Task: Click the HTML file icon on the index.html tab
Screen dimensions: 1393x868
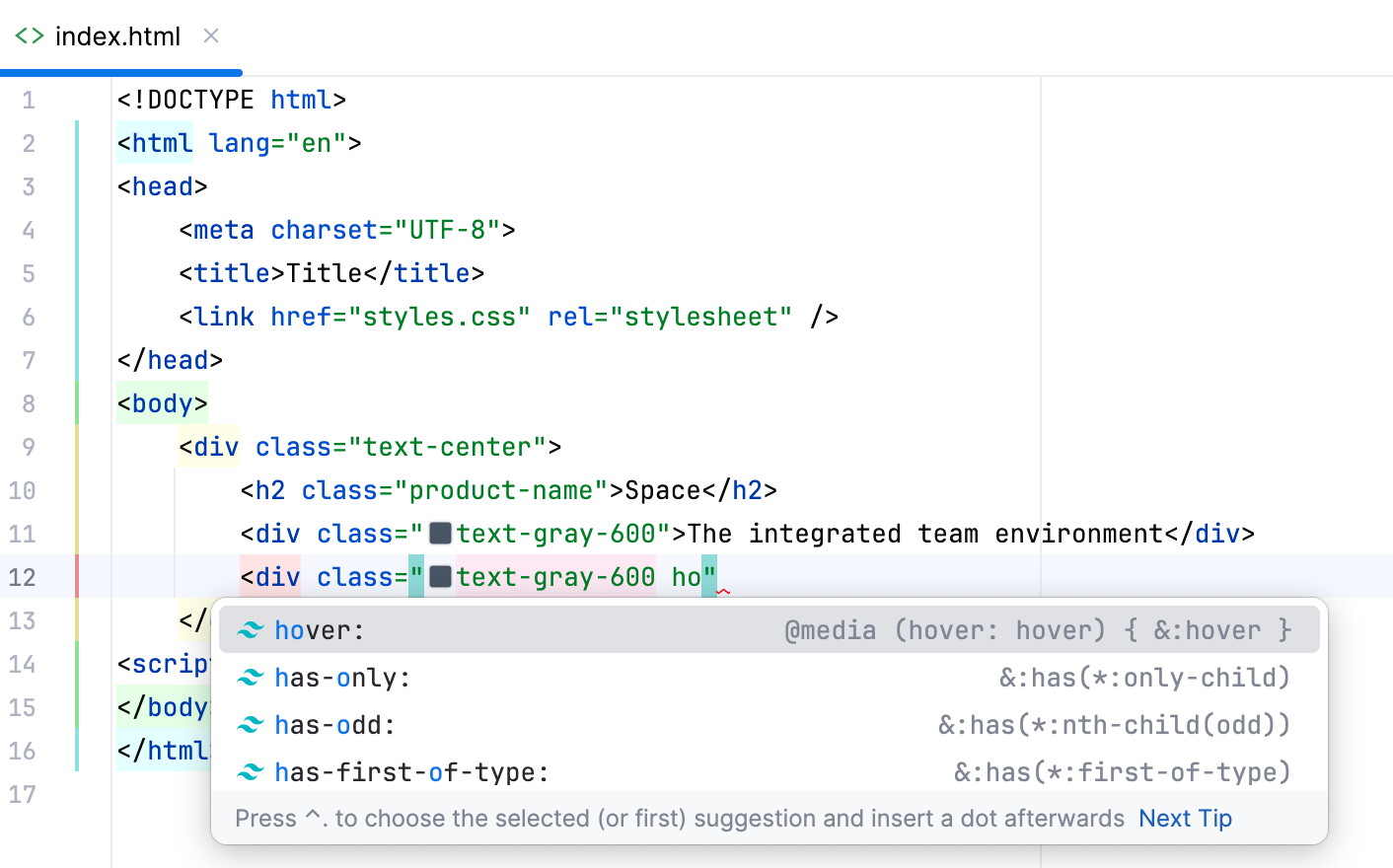Action: click(x=29, y=36)
